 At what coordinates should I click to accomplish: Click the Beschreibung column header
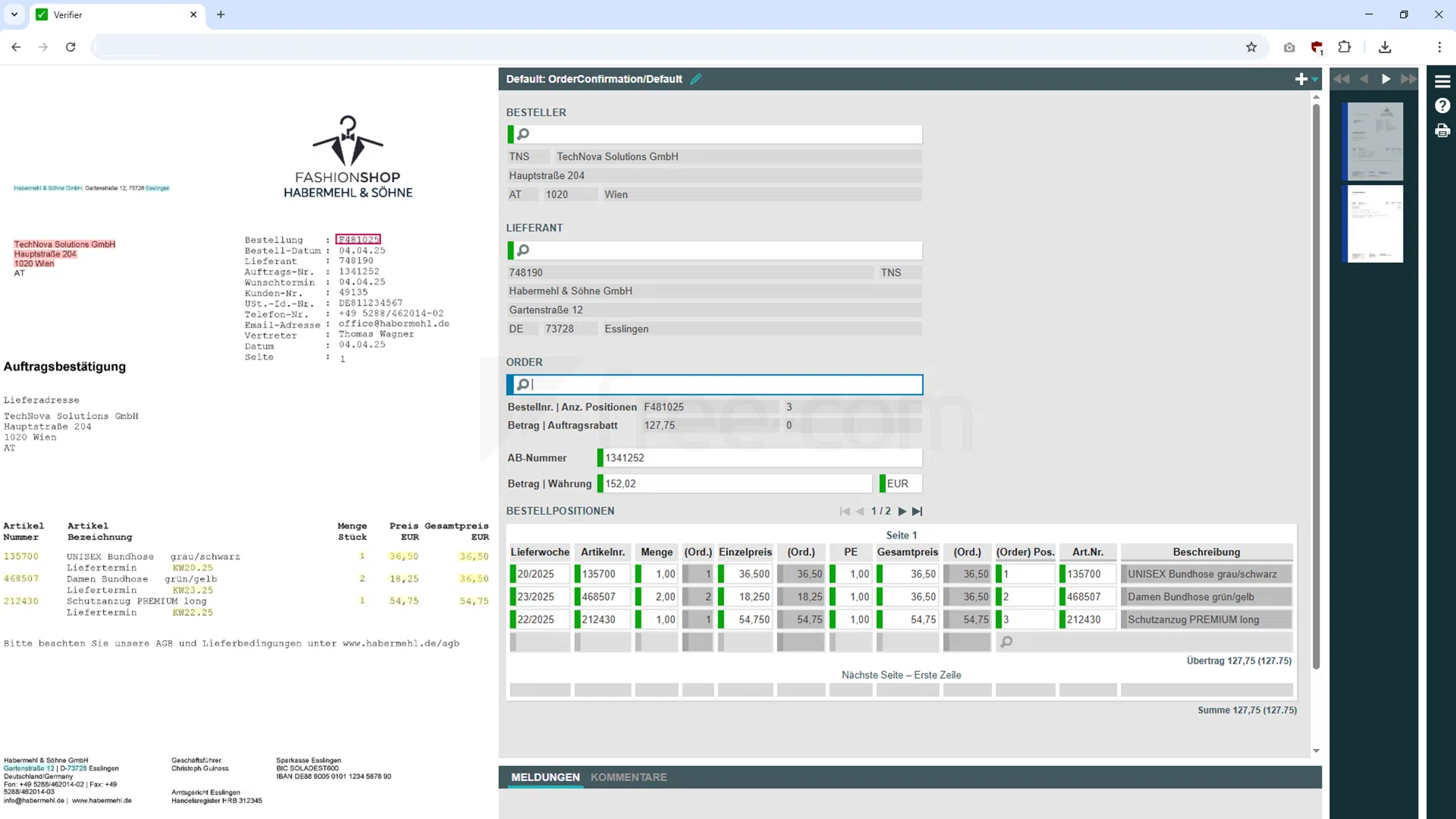coord(1207,552)
